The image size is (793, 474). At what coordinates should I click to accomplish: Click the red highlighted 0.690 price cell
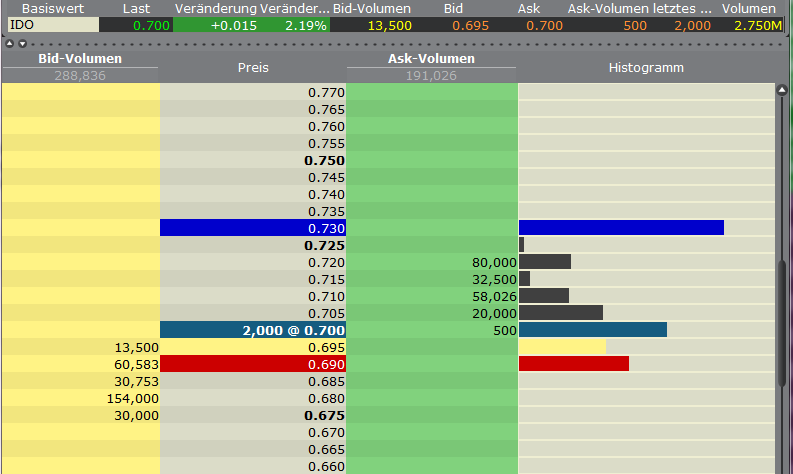(253, 364)
